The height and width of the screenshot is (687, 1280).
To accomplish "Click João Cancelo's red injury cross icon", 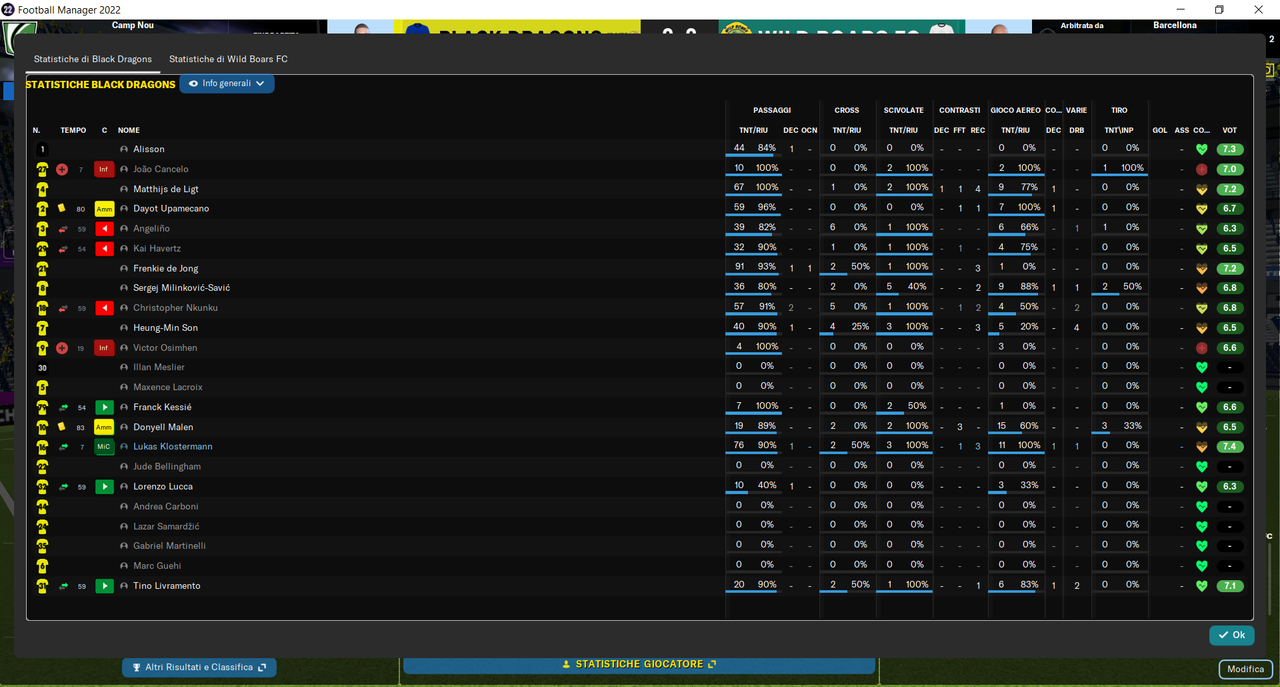I will coord(62,169).
